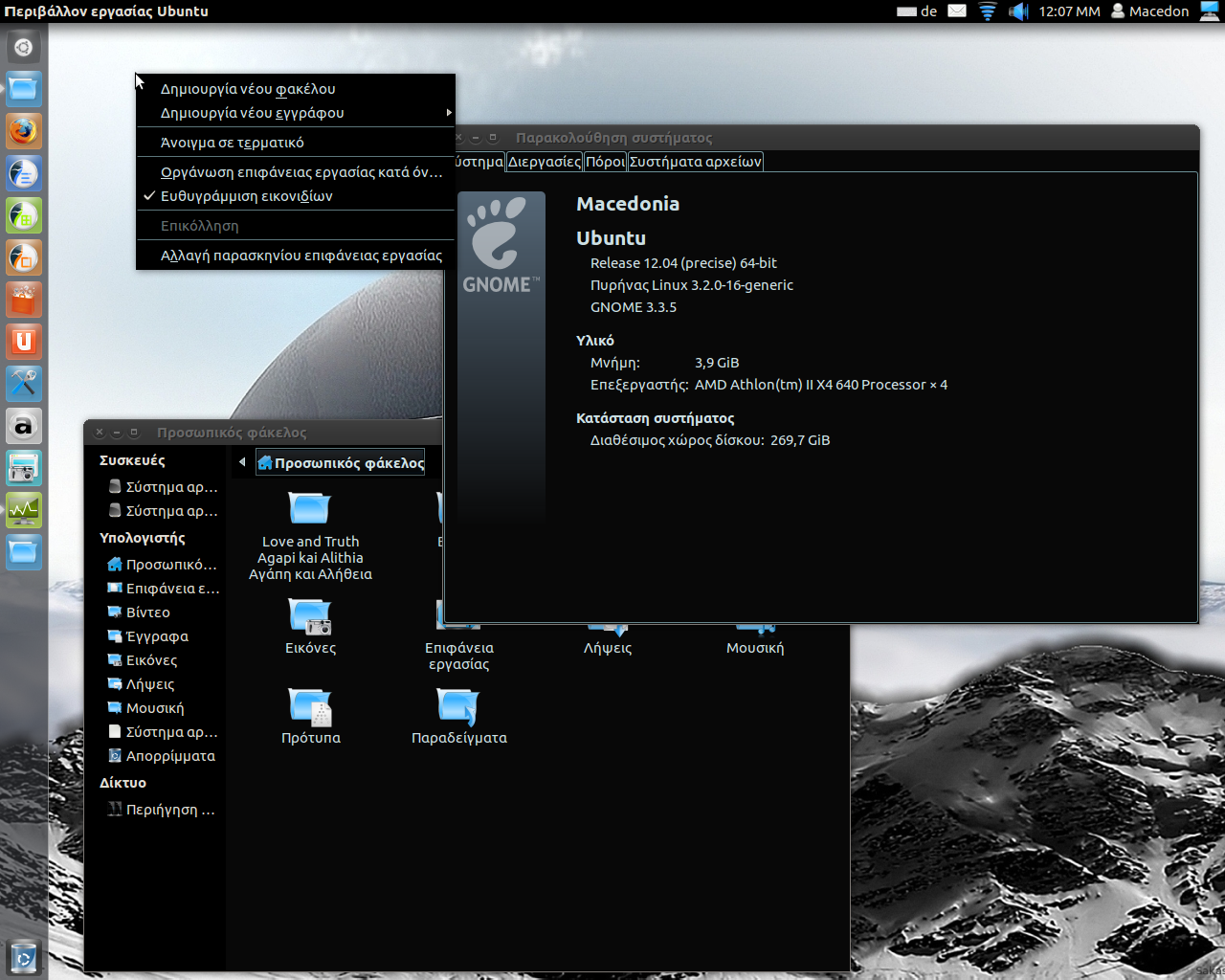
Task: Launch LibreOffice Writer from the launcher
Action: (24, 174)
